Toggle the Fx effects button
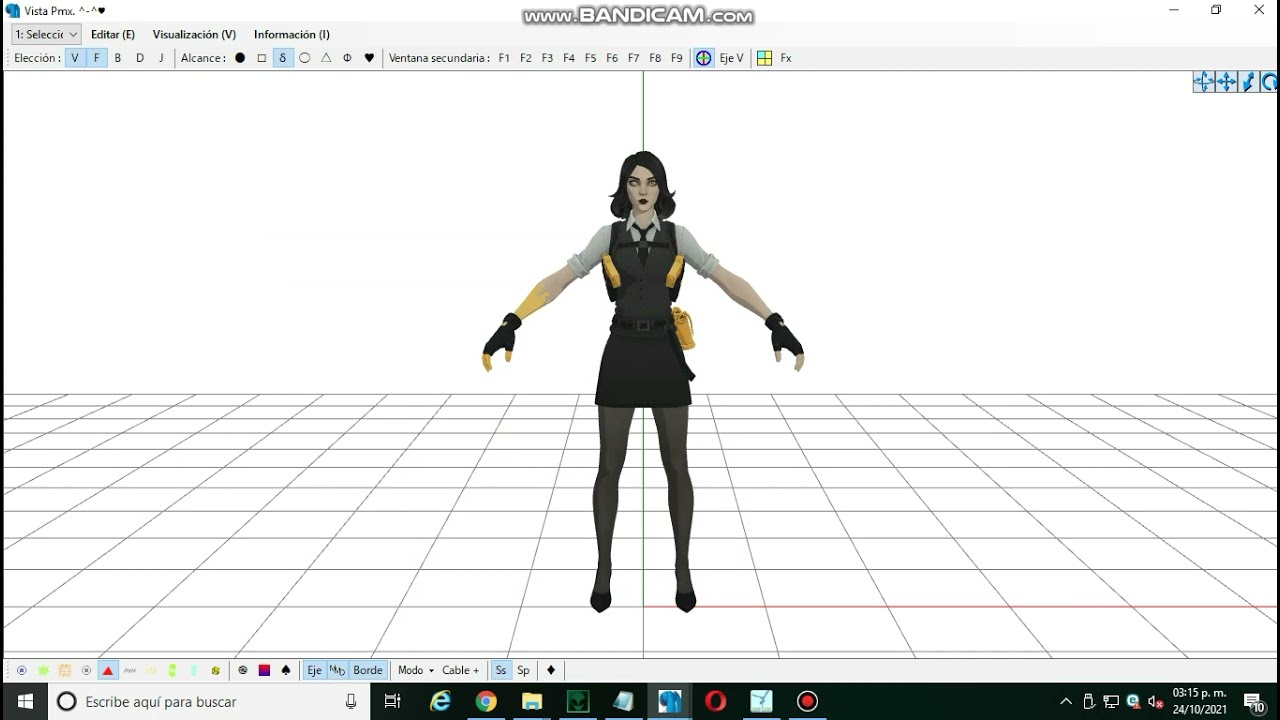The width and height of the screenshot is (1280, 720). coord(786,58)
